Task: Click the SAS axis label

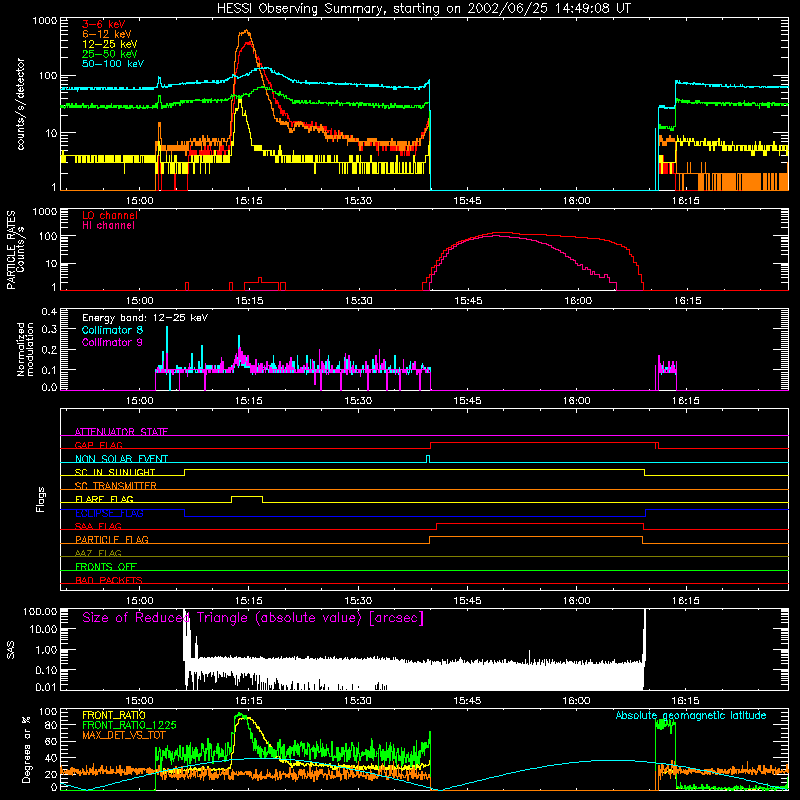Action: point(11,650)
